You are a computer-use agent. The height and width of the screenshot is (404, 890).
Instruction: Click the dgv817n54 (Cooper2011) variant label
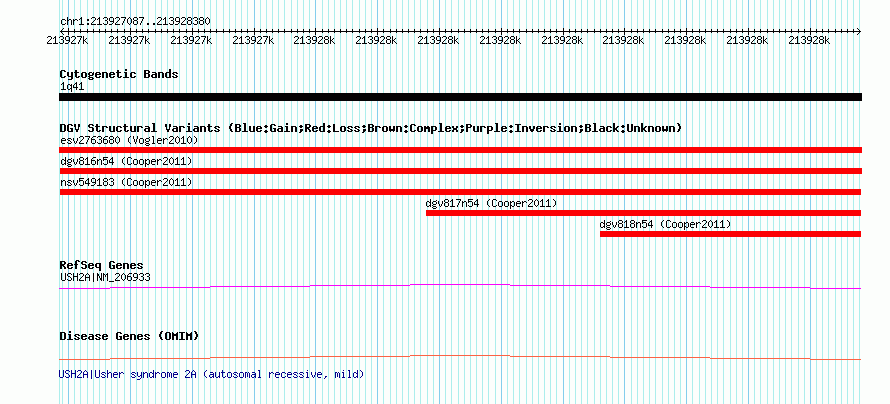tap(492, 203)
